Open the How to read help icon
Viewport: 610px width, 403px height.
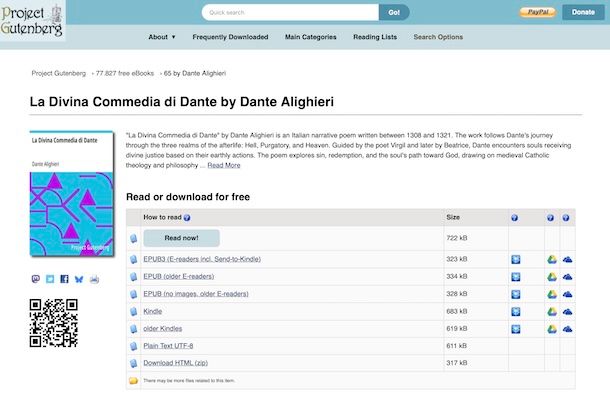187,218
